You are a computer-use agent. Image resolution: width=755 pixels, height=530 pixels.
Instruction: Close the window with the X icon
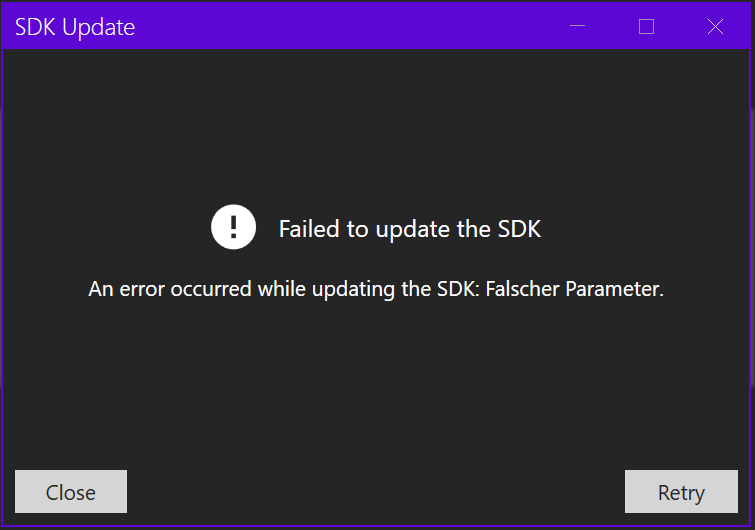[715, 27]
